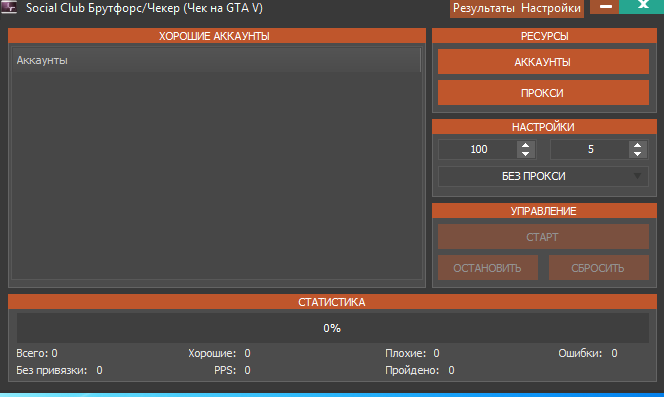Click the Аккаунты column header
The image size is (664, 397).
[x=216, y=60]
